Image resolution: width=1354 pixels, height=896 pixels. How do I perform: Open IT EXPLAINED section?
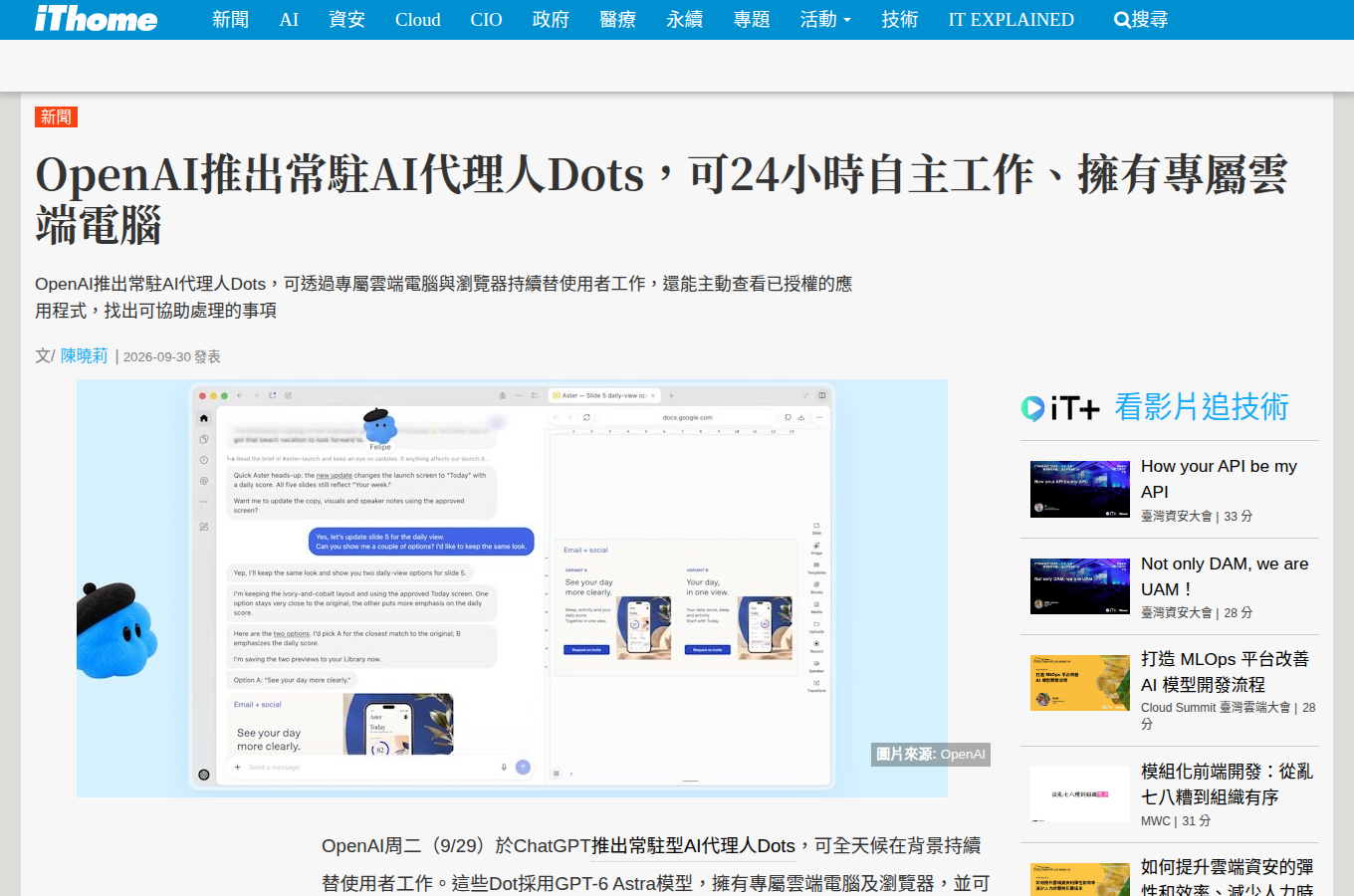pyautogui.click(x=1011, y=20)
